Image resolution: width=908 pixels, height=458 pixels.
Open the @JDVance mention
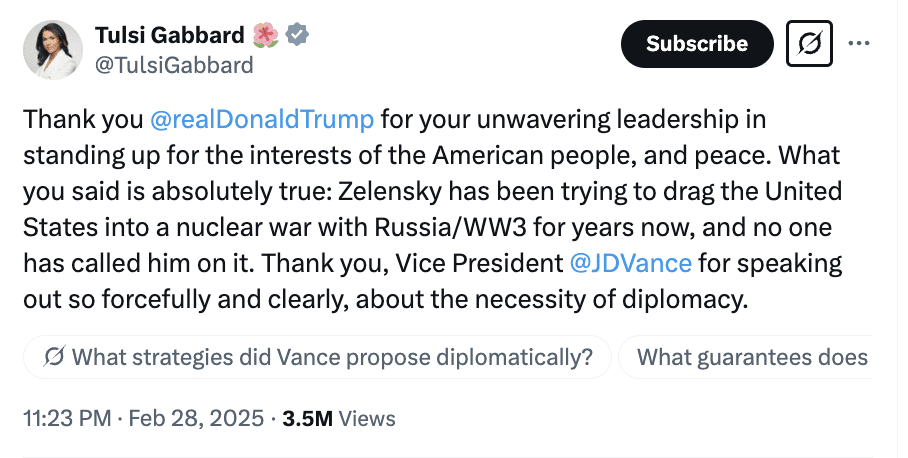pos(629,264)
